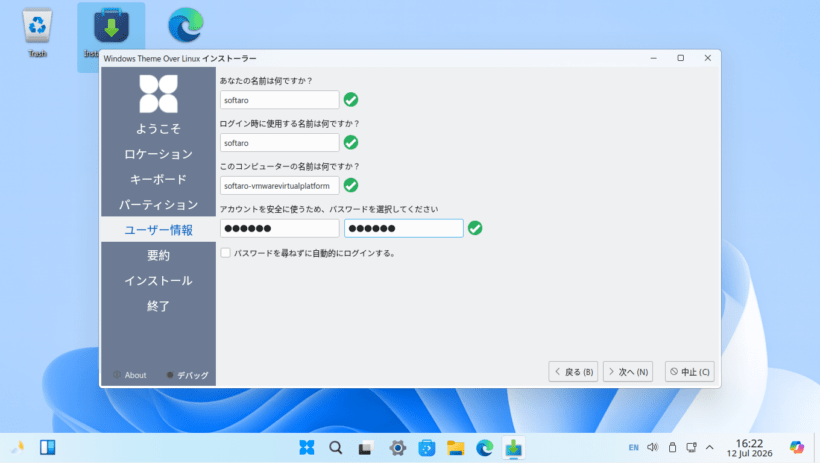Click the 戻る (B) back button
Screen dimensions: 820x463
click(x=573, y=371)
